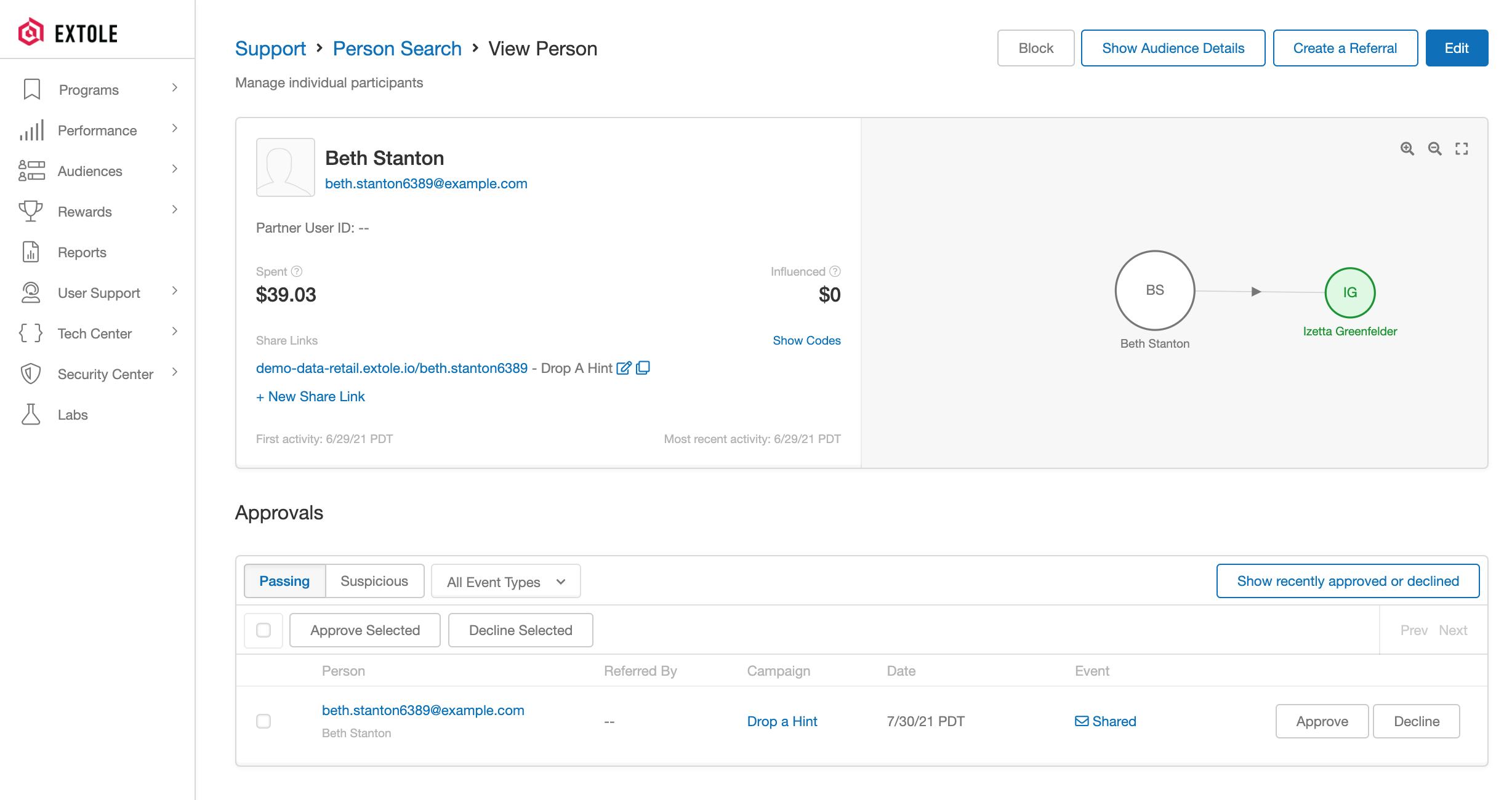The width and height of the screenshot is (1512, 800).
Task: Copy Beth's Drop A Hint share link
Action: (643, 368)
